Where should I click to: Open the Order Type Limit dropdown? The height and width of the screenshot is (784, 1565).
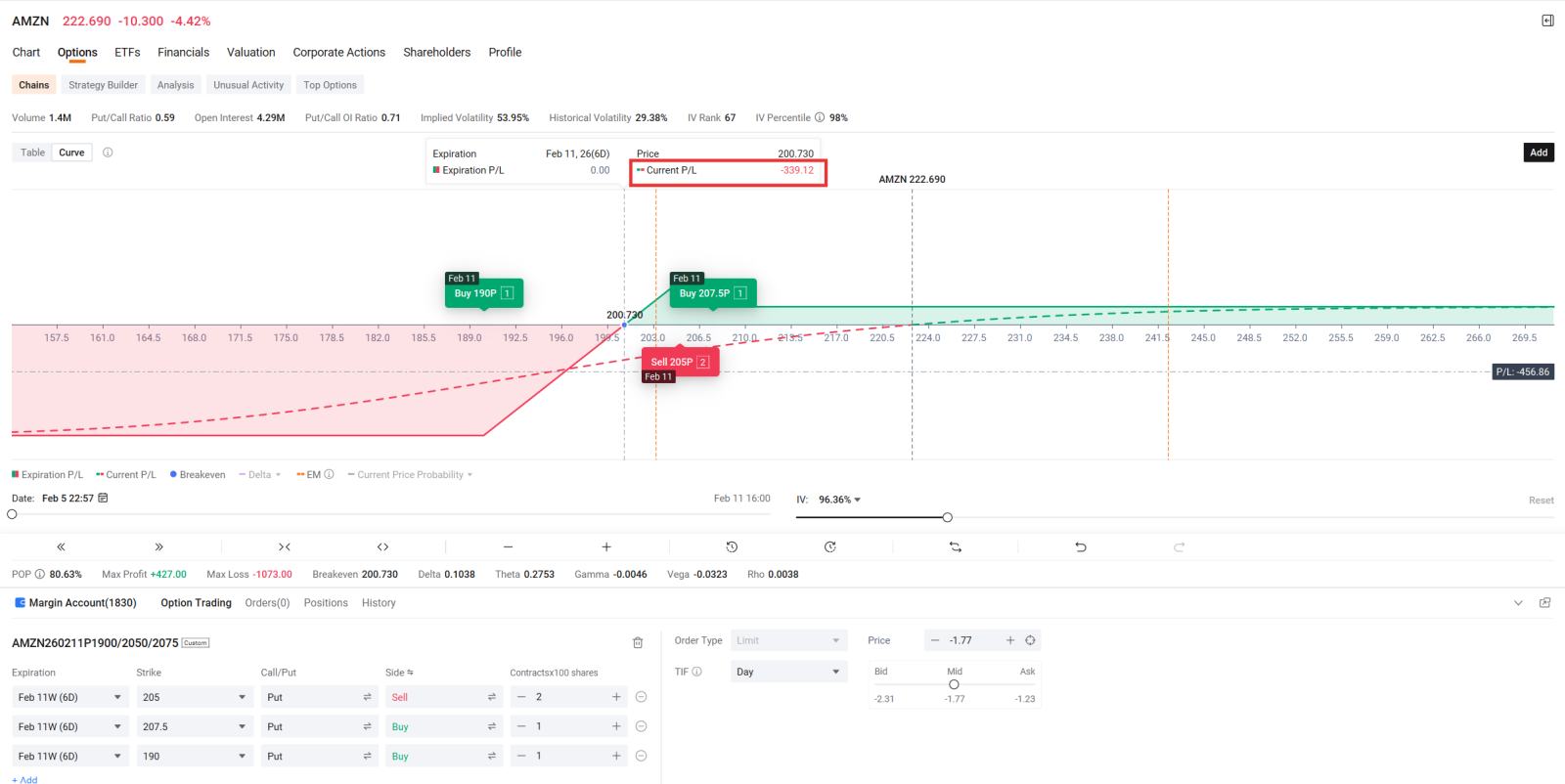[788, 640]
